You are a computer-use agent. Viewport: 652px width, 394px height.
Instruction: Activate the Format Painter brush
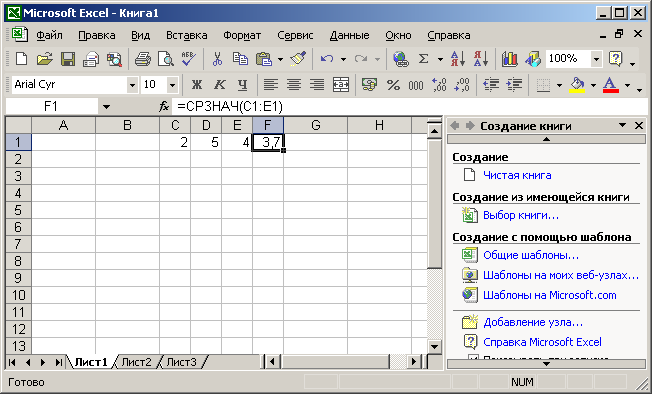point(298,59)
